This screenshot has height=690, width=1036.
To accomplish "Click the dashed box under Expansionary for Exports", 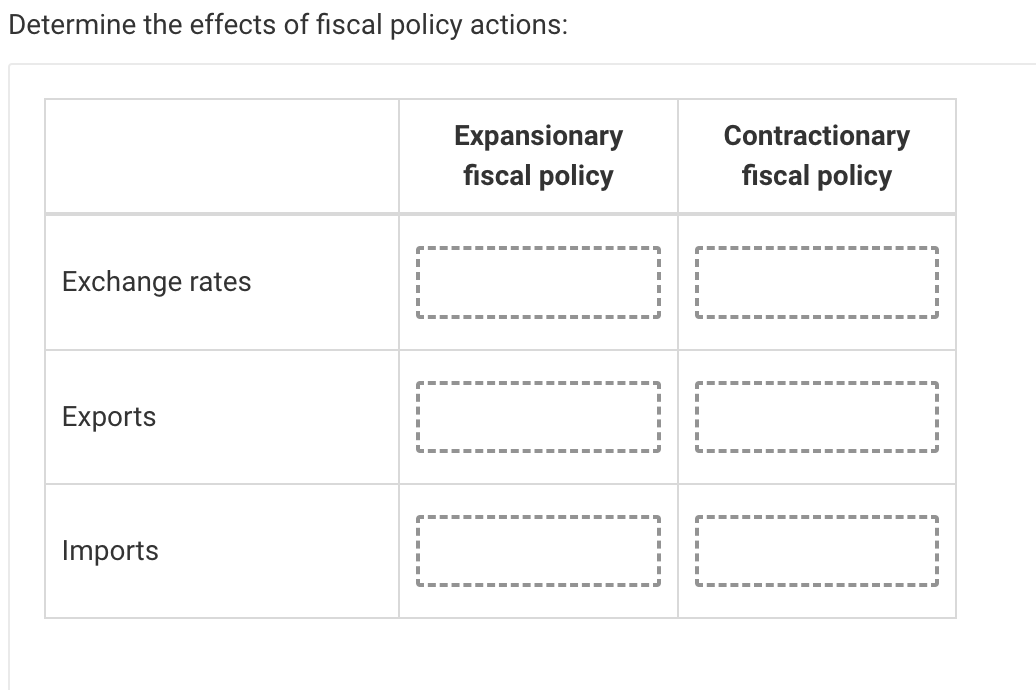I will 537,417.
